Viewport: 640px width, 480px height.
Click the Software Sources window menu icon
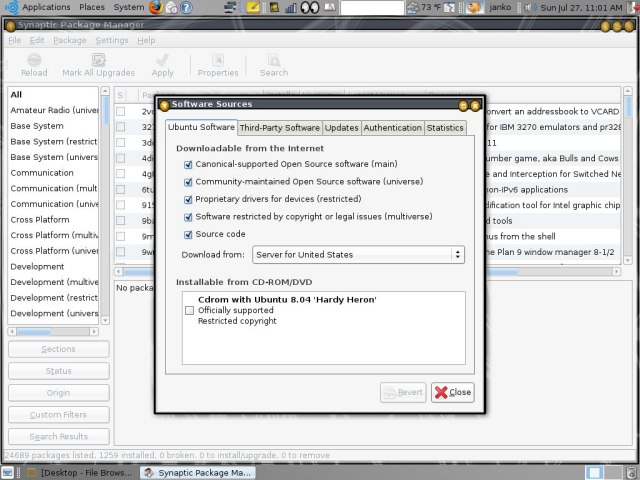(164, 106)
